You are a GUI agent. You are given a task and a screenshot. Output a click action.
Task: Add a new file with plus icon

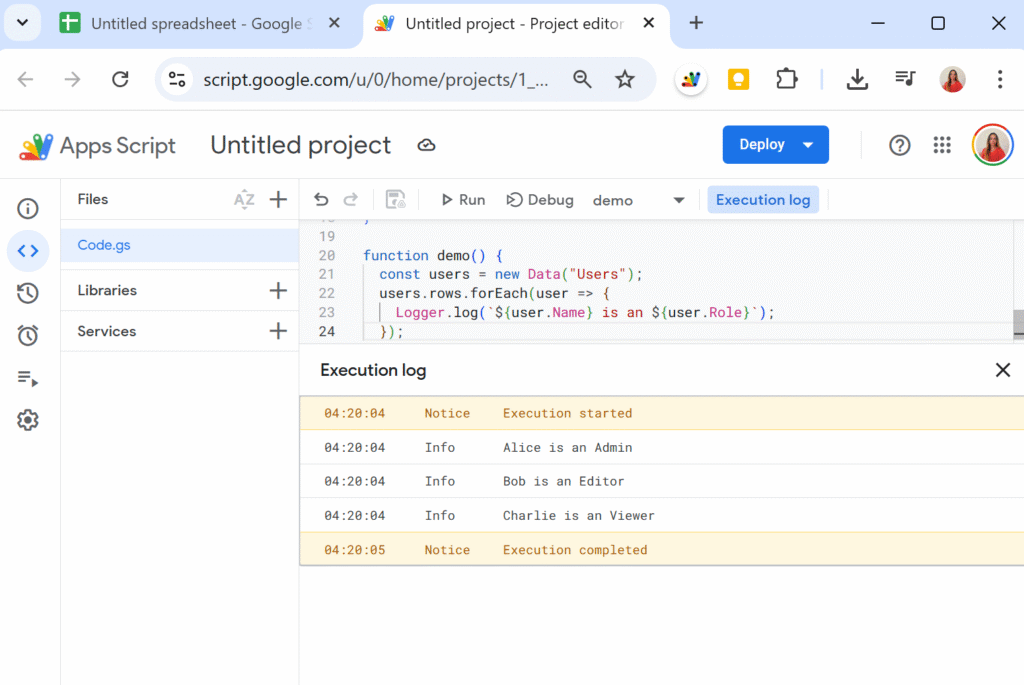278,199
